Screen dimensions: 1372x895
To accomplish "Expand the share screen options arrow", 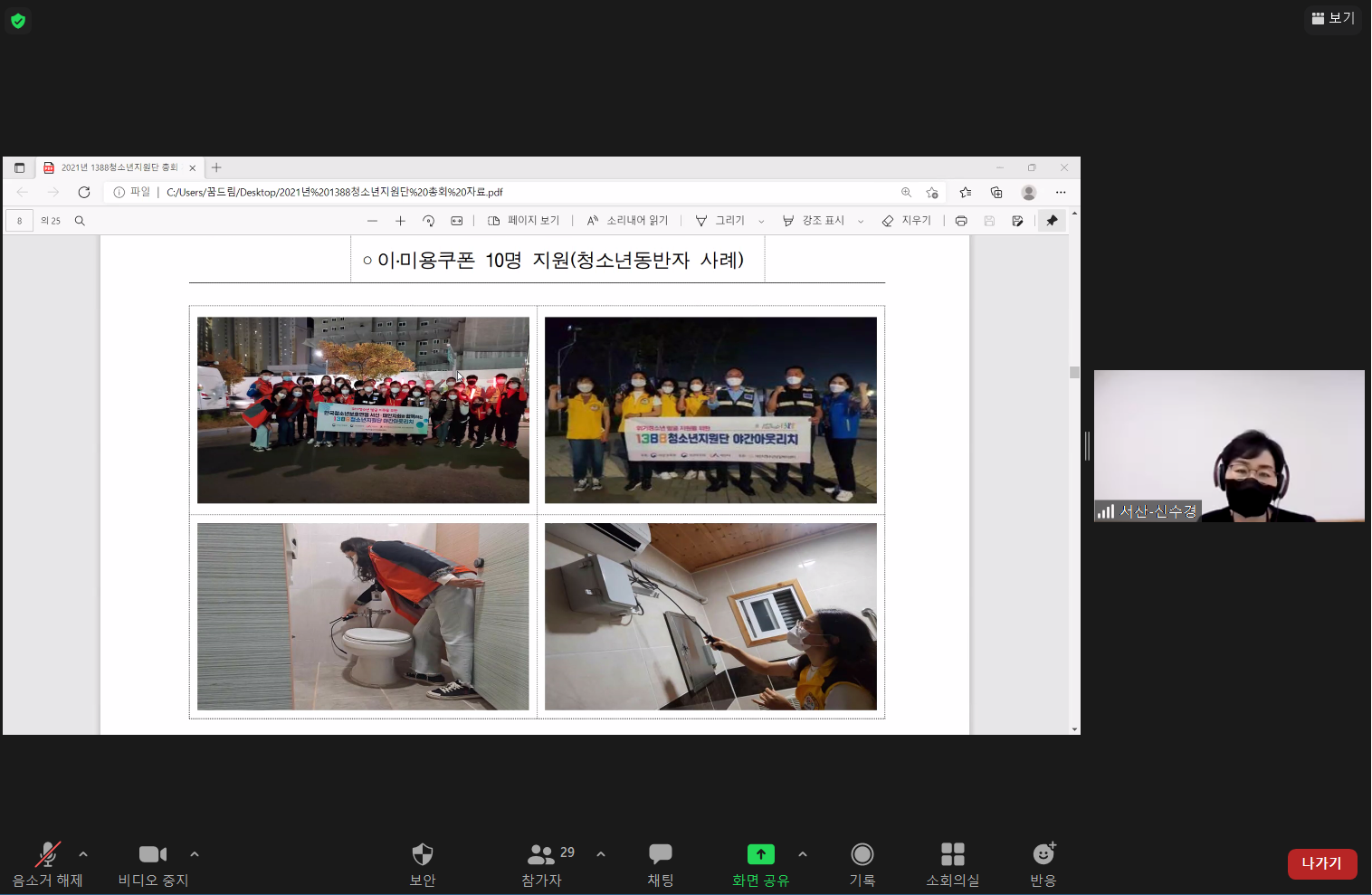I will pyautogui.click(x=803, y=854).
